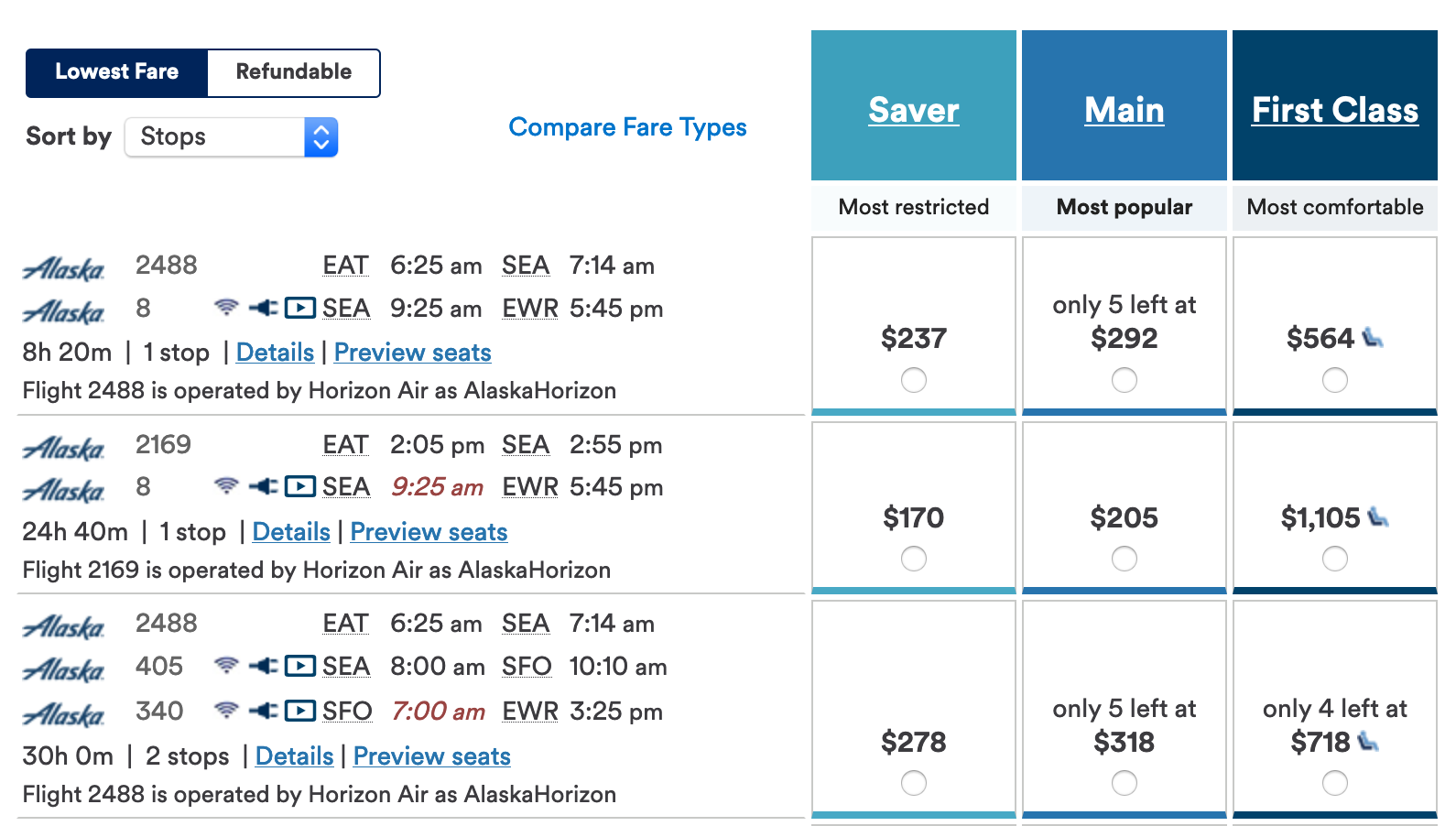Expand Details for the 8h 20m itinerary
1456x826 pixels.
pyautogui.click(x=275, y=353)
